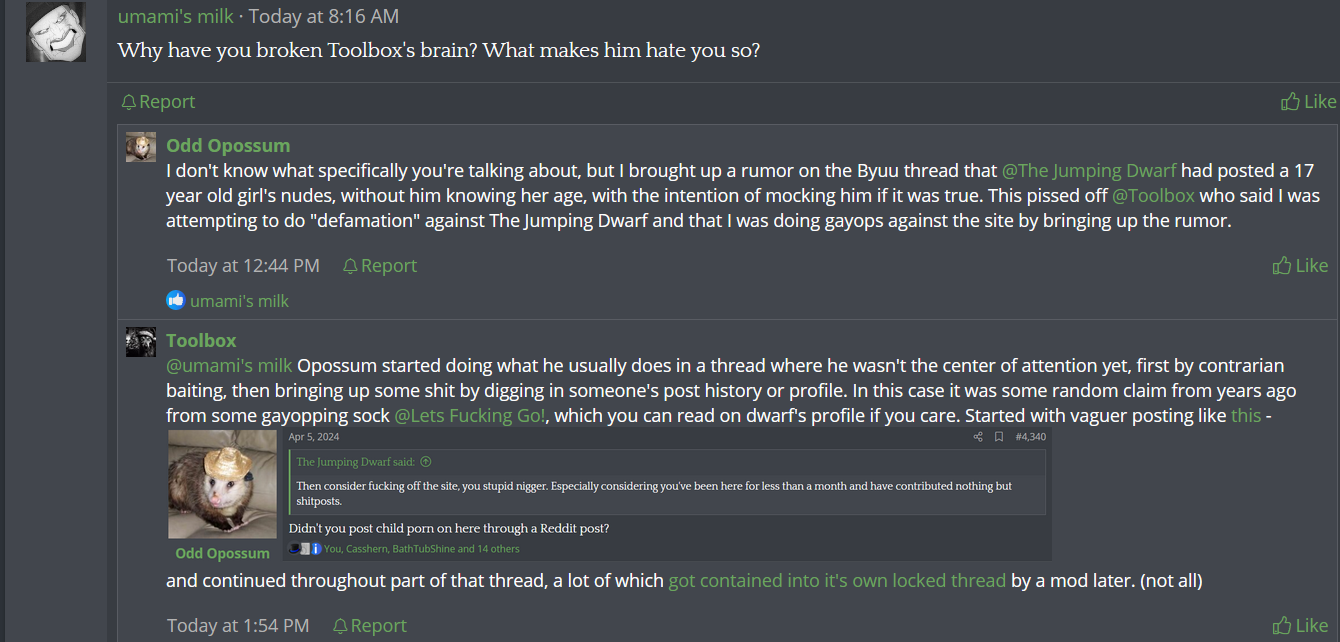This screenshot has width=1340, height=642.
Task: Report Toolbox's reply
Action: tap(369, 626)
